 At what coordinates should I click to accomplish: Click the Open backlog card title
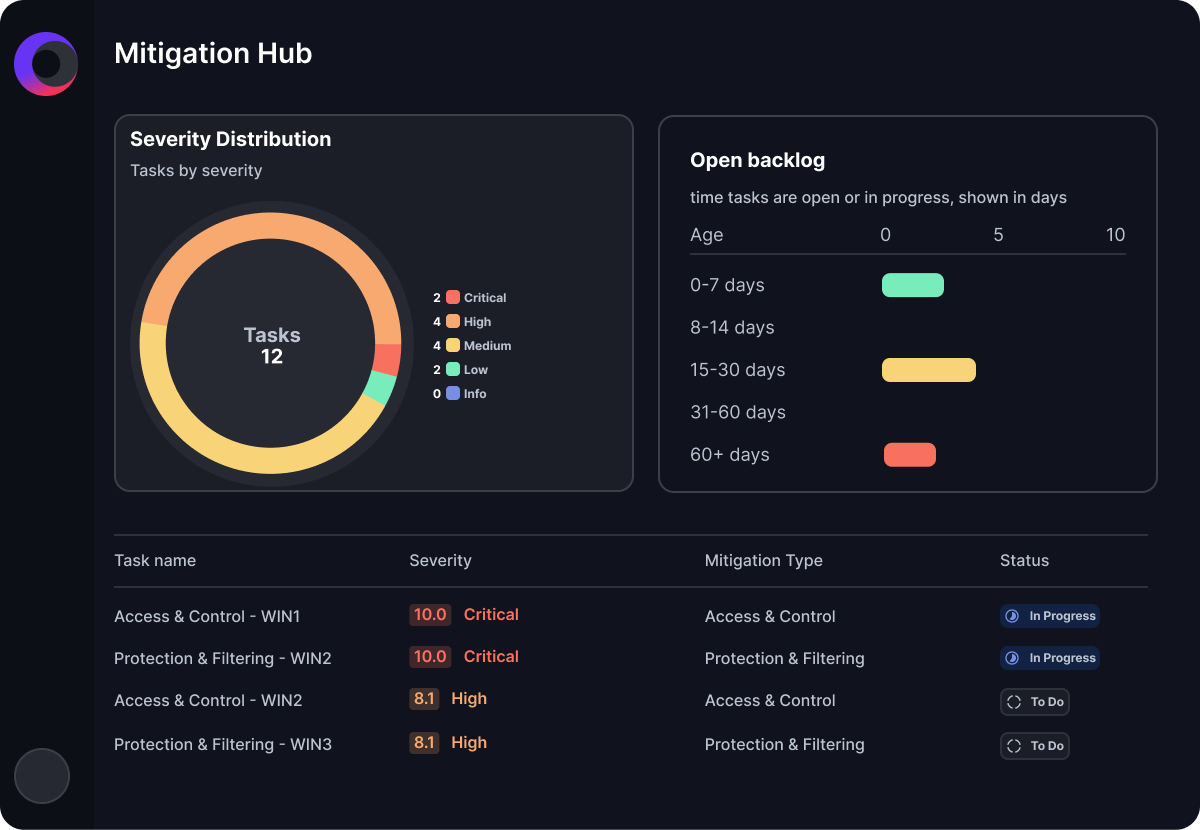coord(758,160)
